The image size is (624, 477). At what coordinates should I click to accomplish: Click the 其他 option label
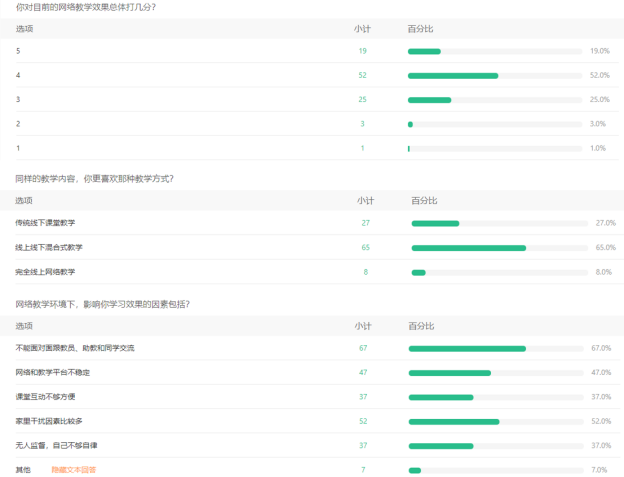[x=23, y=469]
